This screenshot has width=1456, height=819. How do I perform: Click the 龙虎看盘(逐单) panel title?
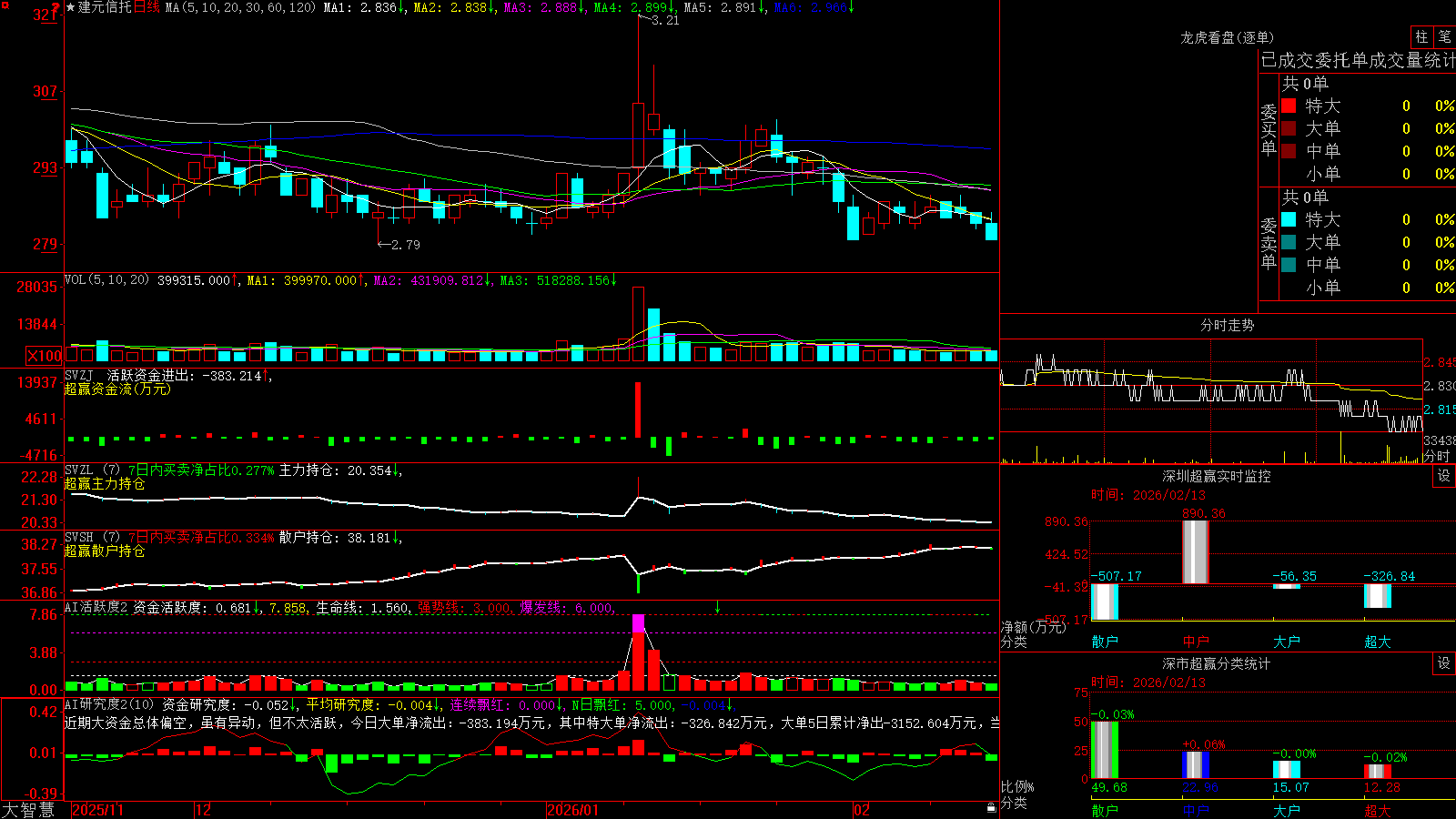pos(1227,37)
